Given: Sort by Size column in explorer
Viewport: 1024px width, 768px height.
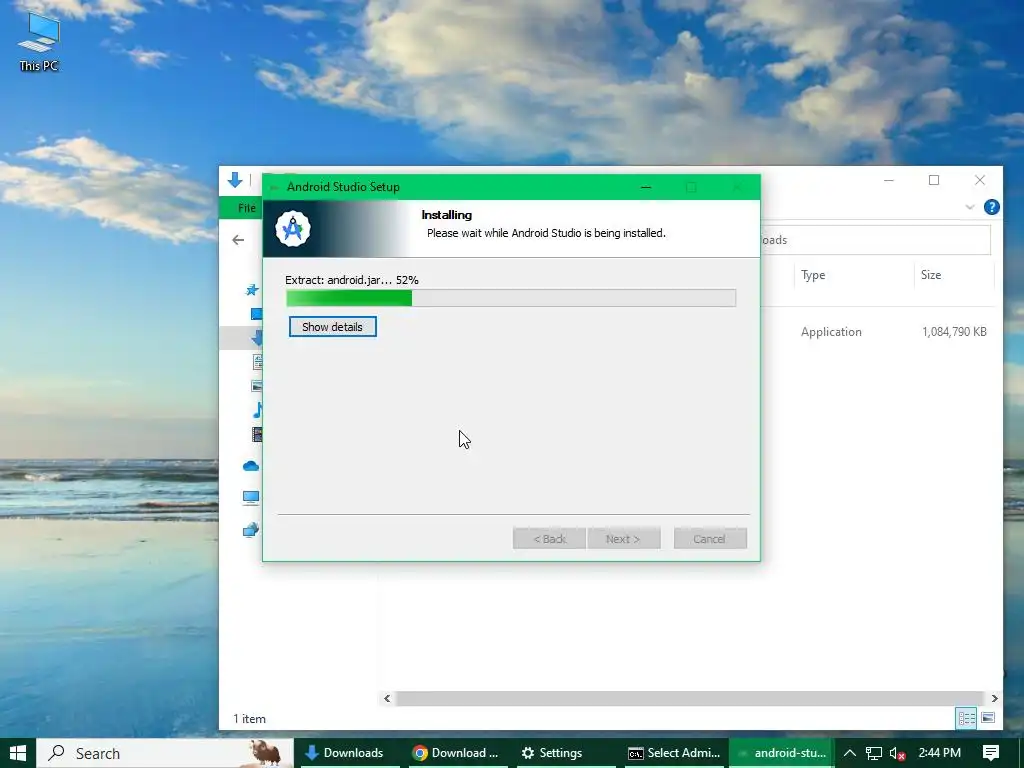Looking at the screenshot, I should pos(931,275).
